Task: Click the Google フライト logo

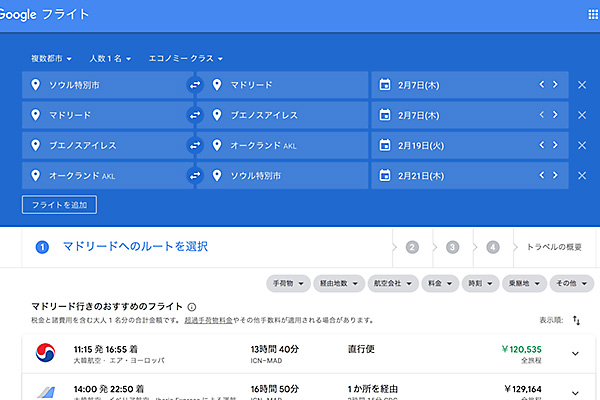Action: pyautogui.click(x=44, y=15)
